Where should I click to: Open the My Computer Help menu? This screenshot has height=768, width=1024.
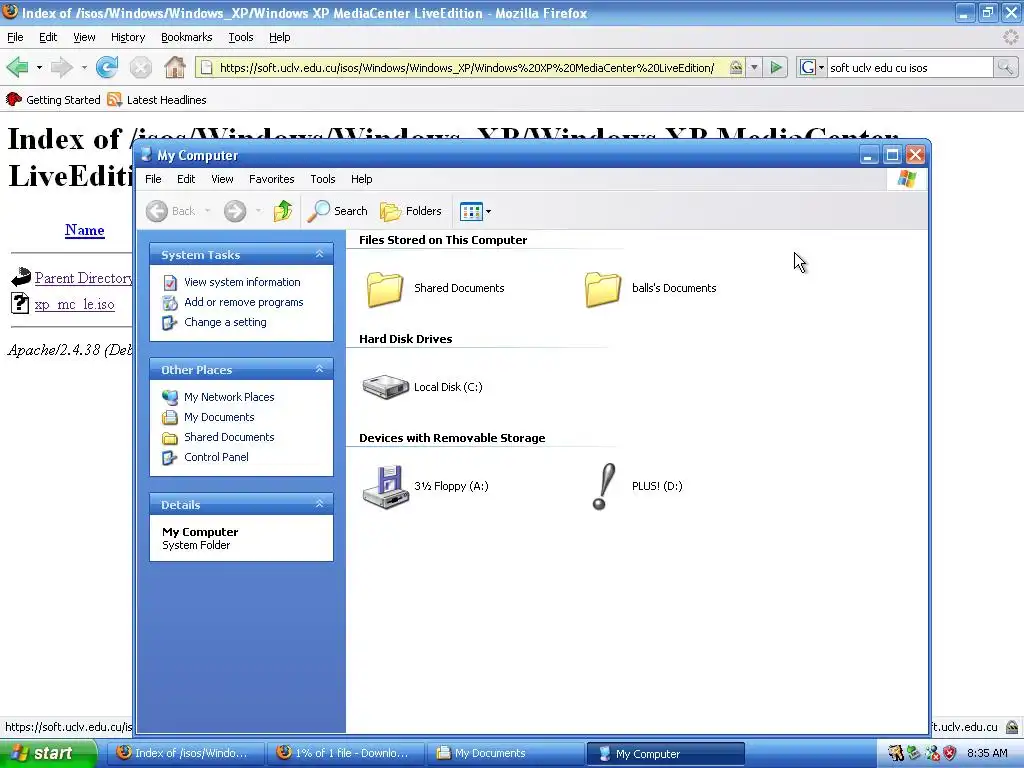click(x=361, y=179)
